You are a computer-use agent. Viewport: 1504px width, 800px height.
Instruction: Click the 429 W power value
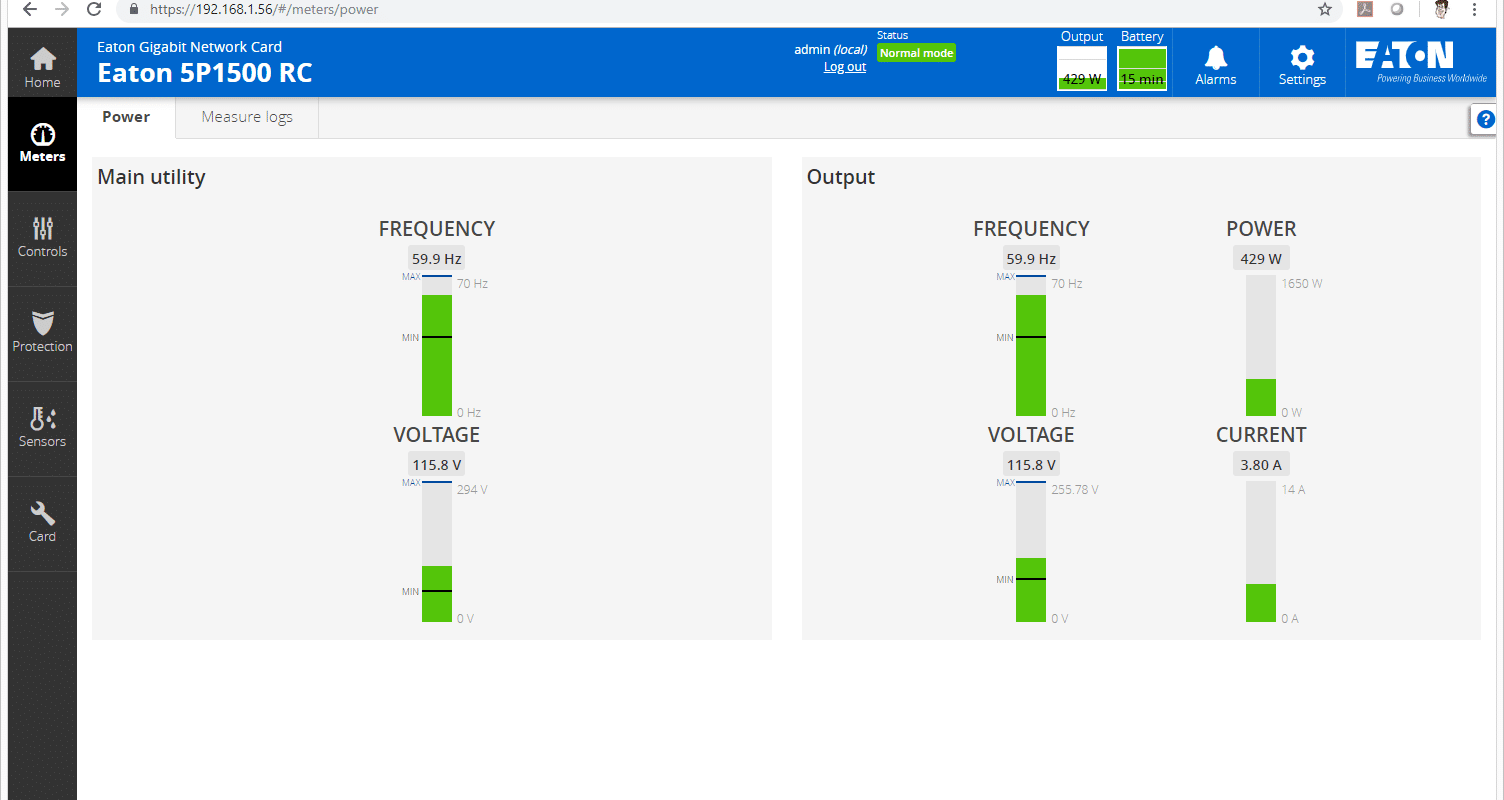[x=1261, y=259]
